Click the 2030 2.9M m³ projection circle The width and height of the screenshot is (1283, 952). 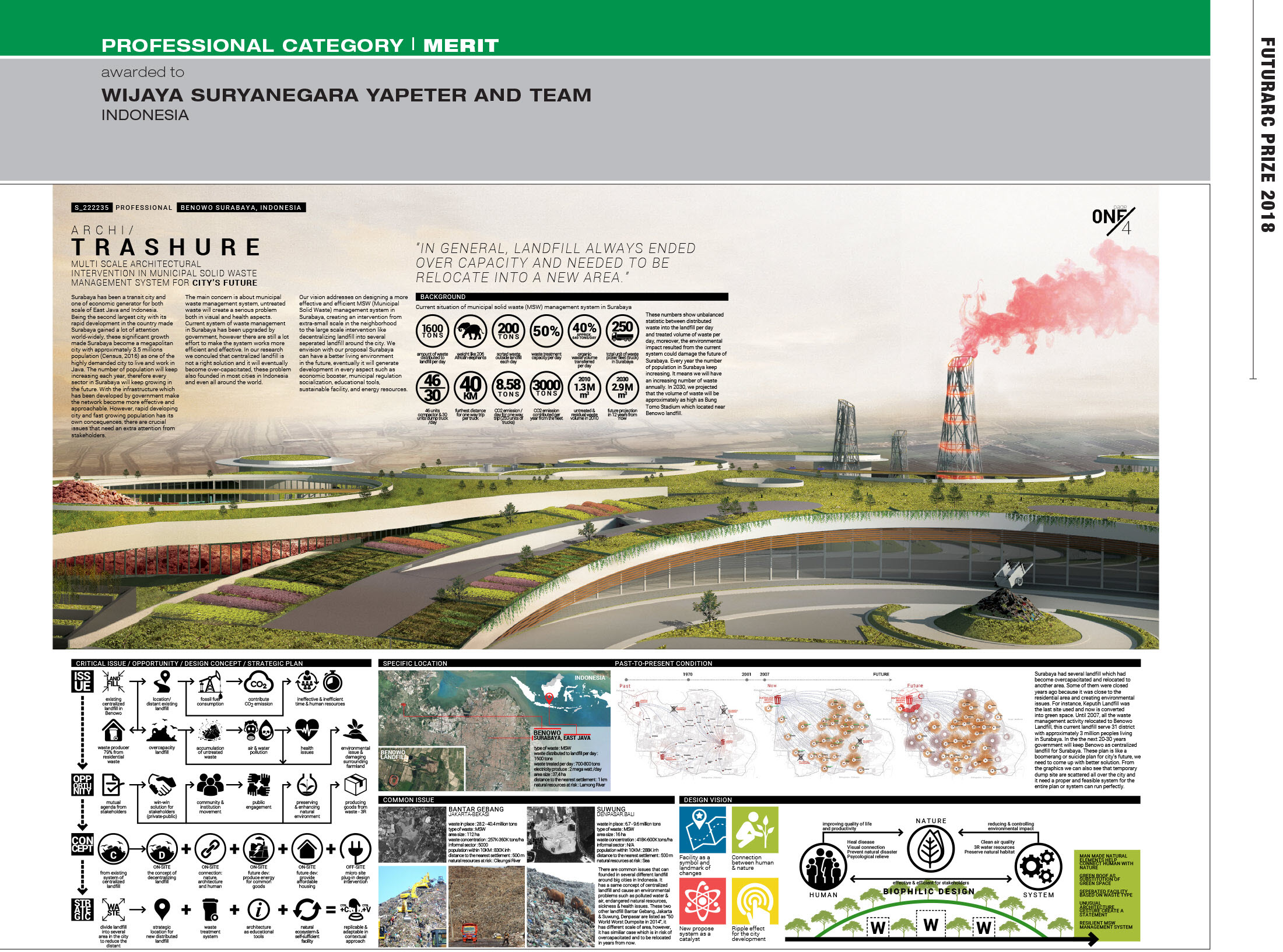(622, 388)
